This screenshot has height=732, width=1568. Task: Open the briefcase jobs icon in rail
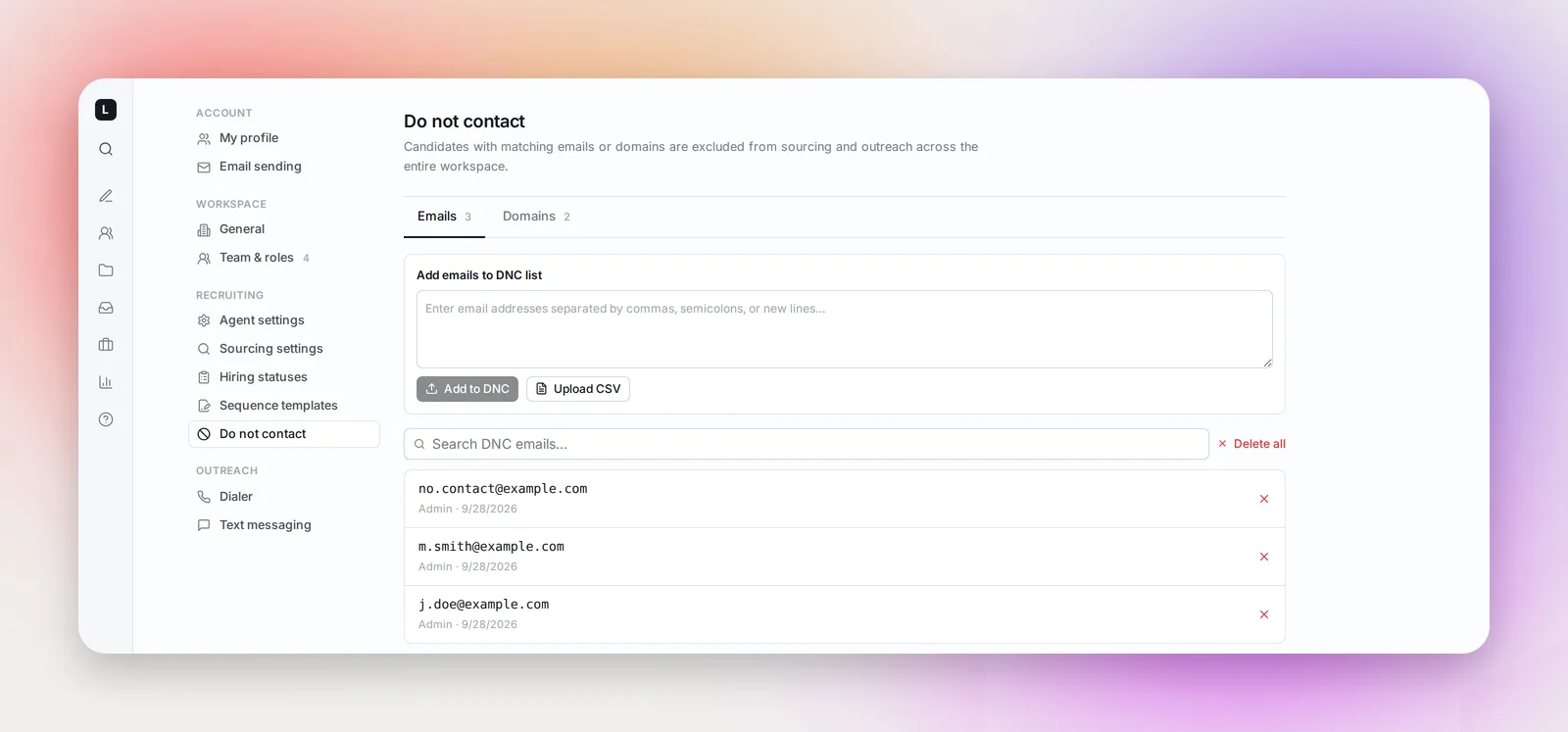pyautogui.click(x=106, y=345)
